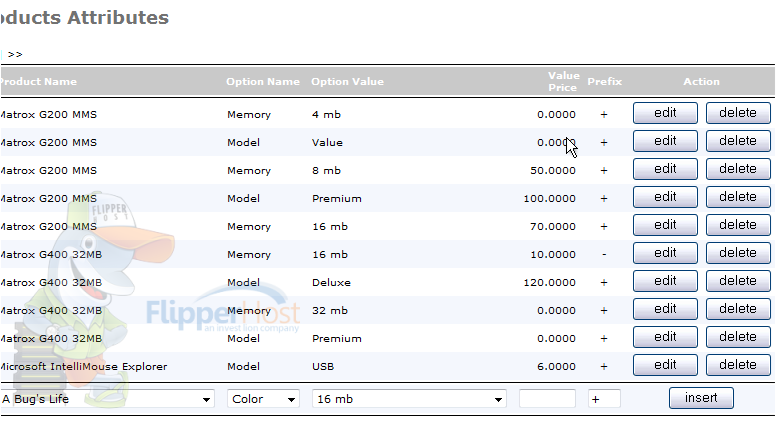Go to next page with >> link
This screenshot has height=422, width=776.
[x=15, y=54]
